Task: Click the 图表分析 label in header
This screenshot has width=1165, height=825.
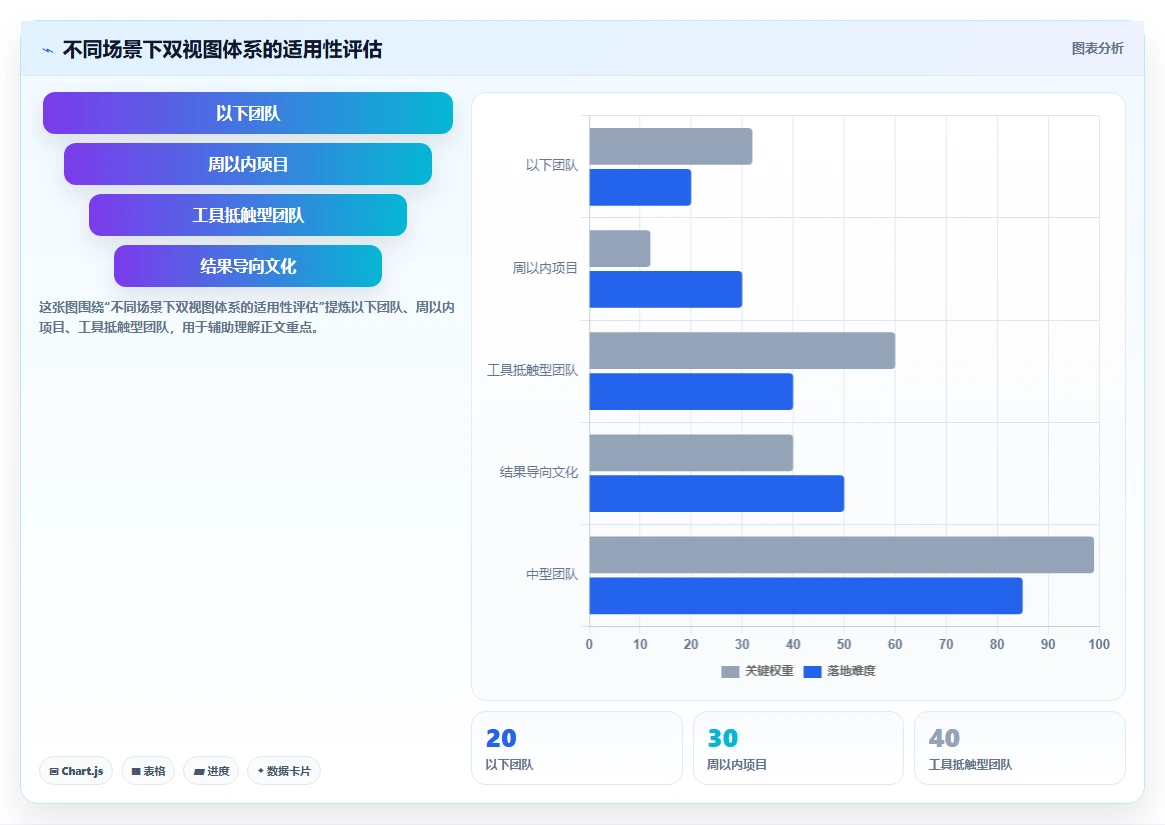Action: click(x=1097, y=48)
